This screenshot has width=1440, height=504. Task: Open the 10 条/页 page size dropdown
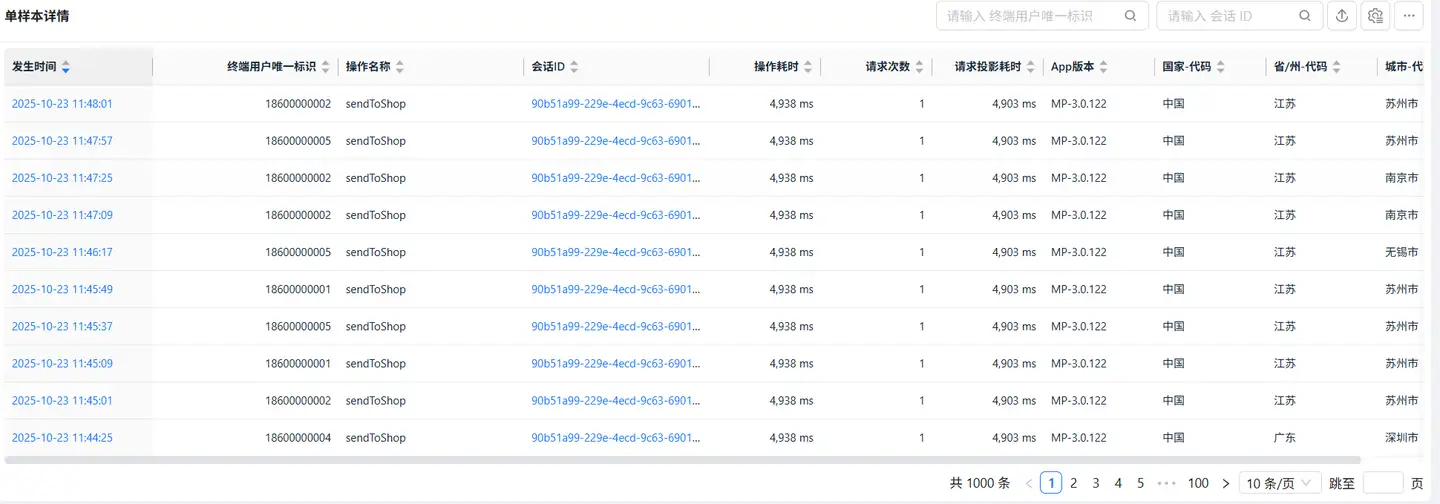pyautogui.click(x=1280, y=483)
